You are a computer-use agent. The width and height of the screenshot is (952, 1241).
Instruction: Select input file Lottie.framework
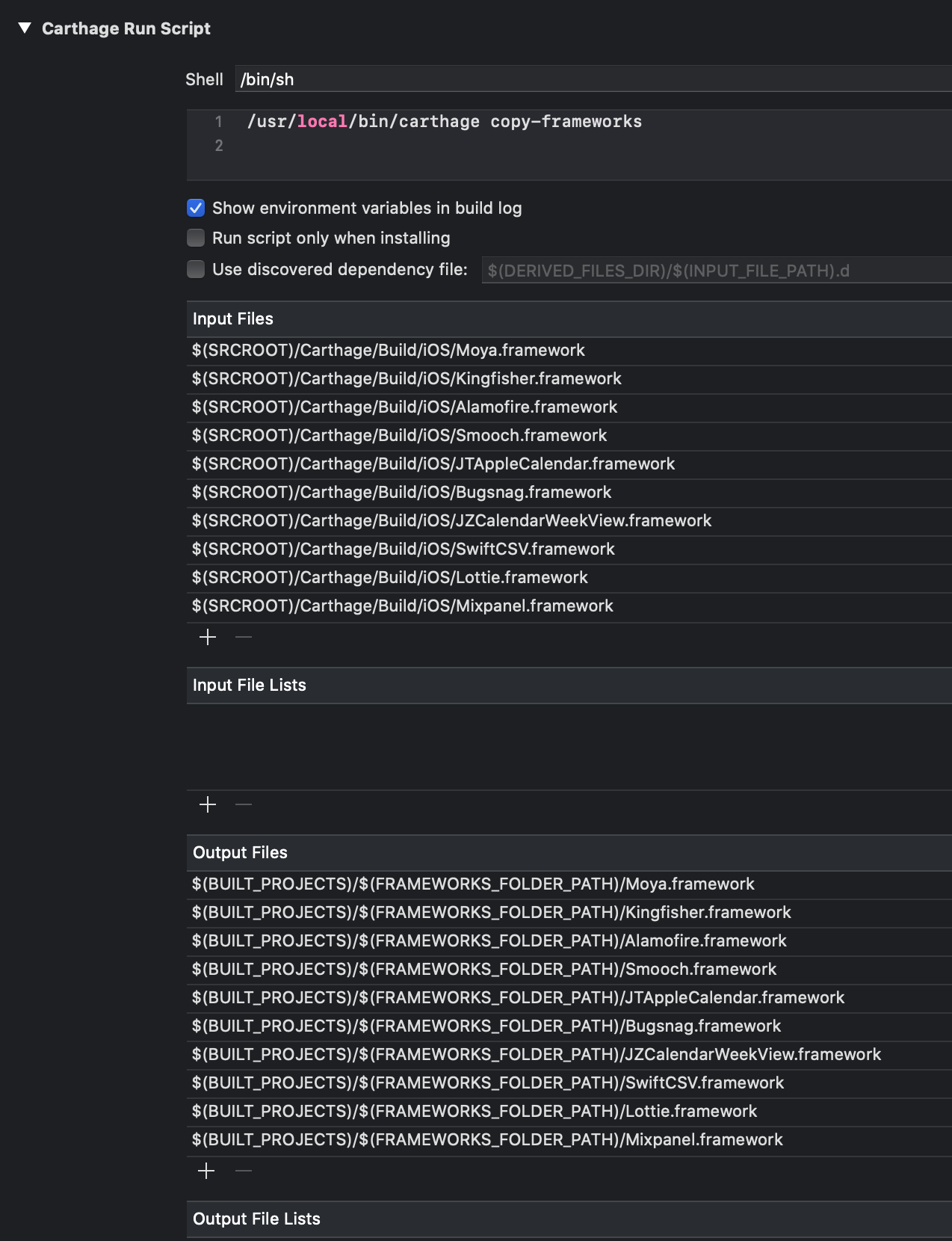pos(569,578)
